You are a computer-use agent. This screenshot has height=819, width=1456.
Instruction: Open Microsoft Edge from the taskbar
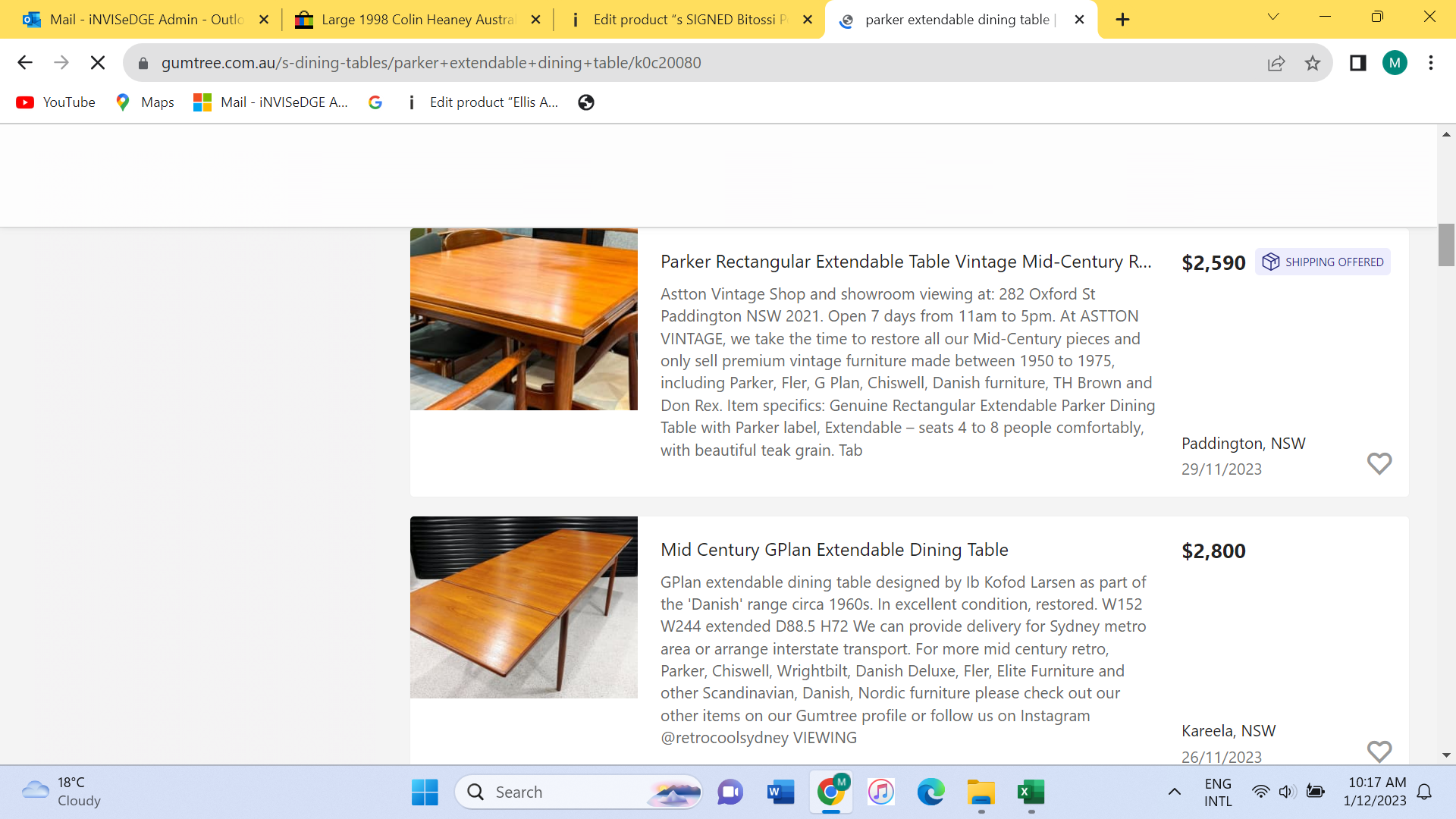pos(931,792)
